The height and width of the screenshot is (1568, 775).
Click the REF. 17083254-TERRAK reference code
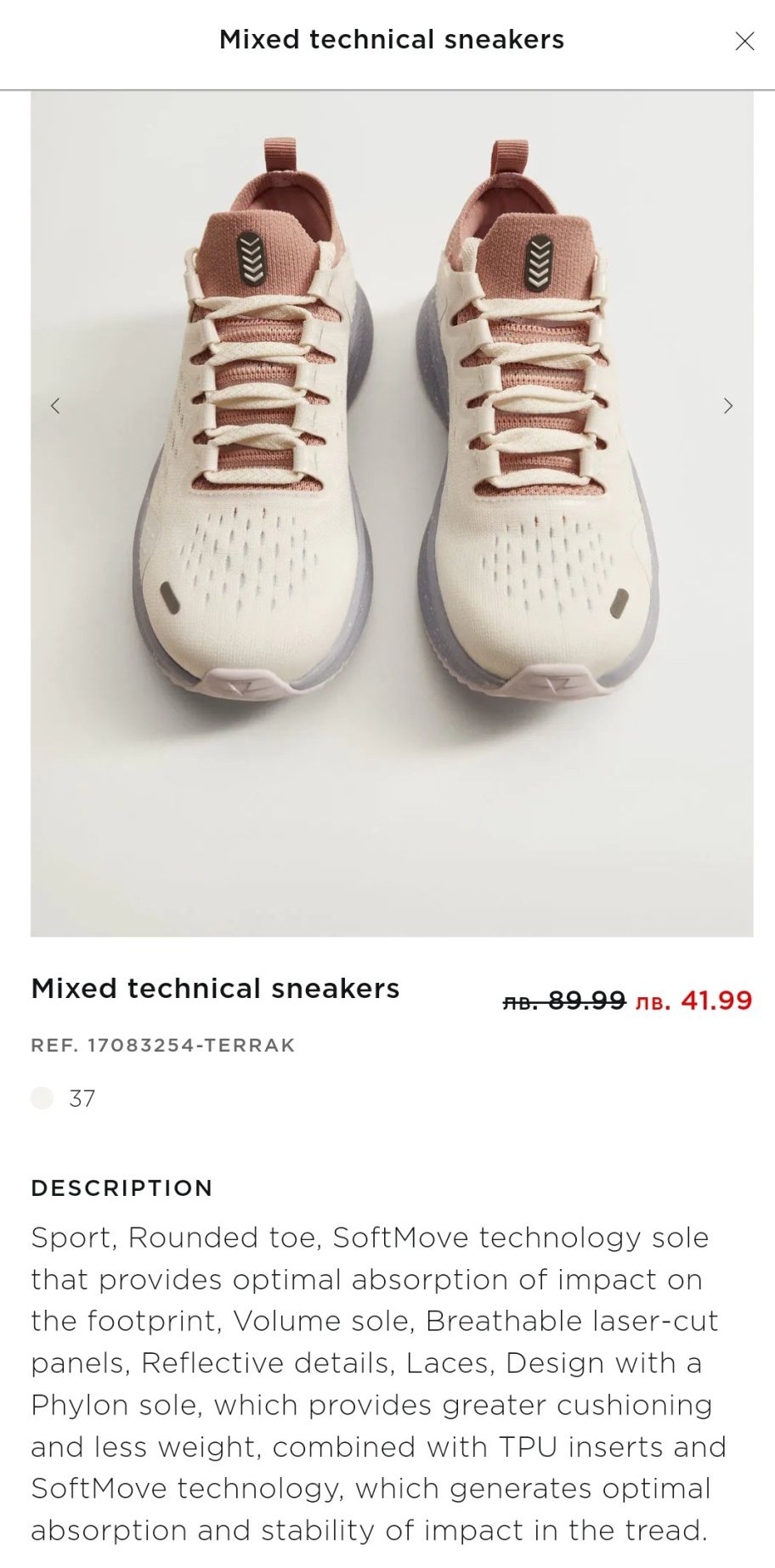[x=163, y=1046]
